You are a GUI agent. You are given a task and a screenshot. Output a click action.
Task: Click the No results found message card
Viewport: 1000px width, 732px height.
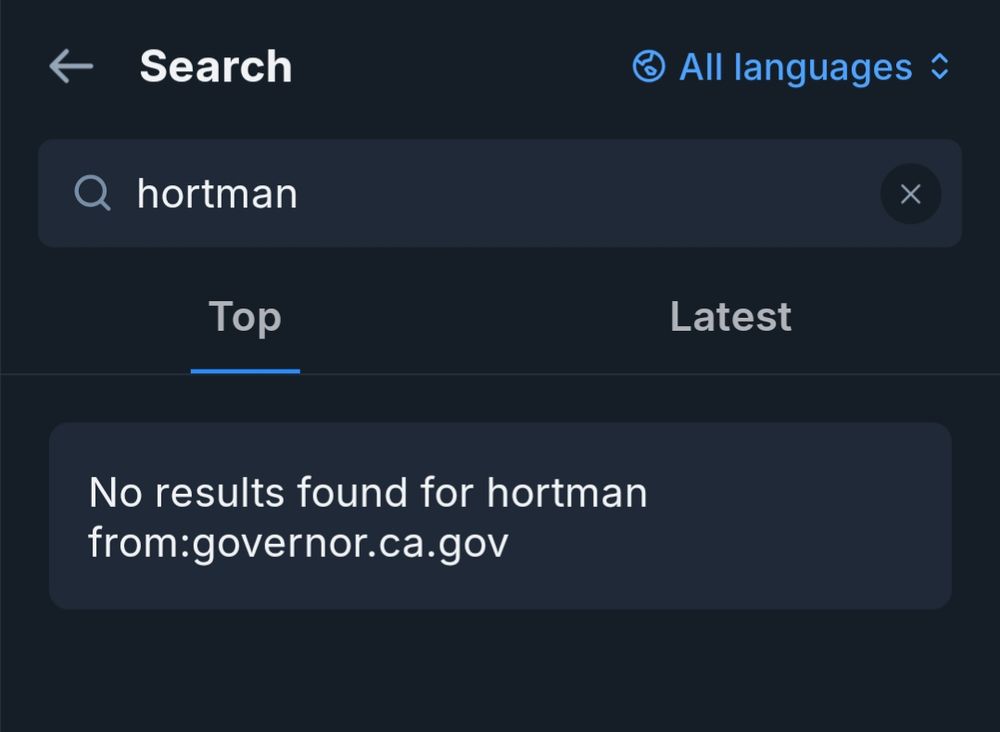click(500, 515)
